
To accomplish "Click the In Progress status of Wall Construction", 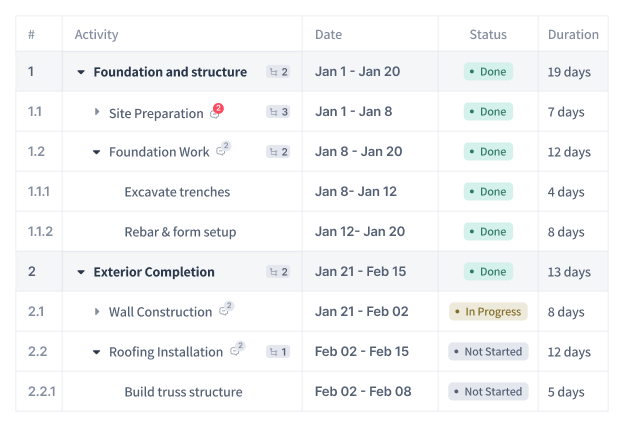I will click(x=488, y=312).
